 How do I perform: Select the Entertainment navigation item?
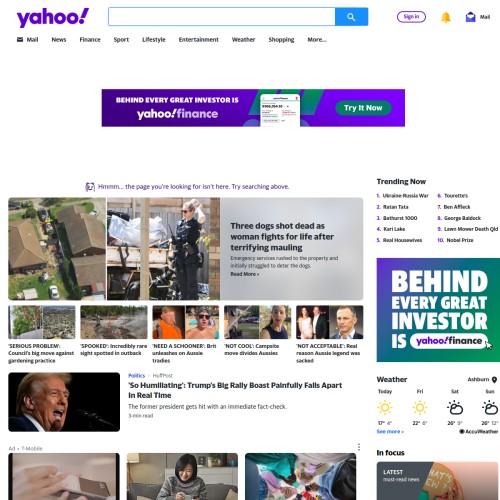[199, 40]
